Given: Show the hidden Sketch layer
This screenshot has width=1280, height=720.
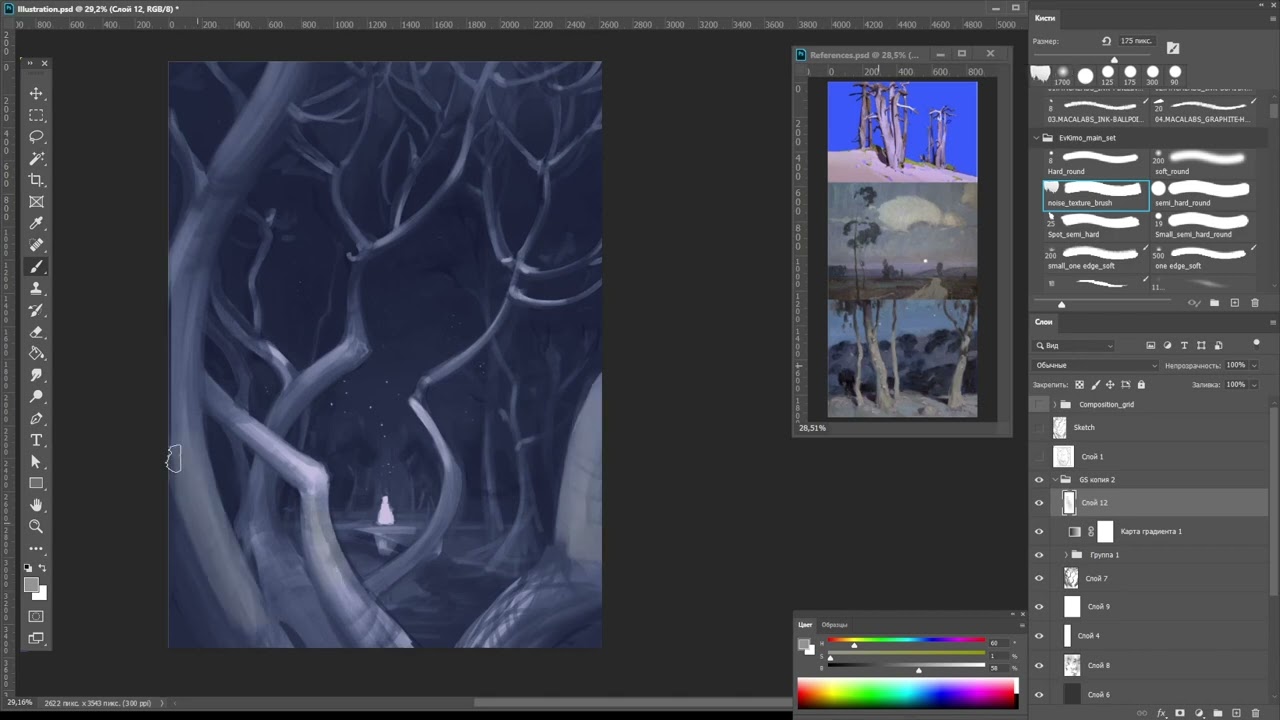Looking at the screenshot, I should click(x=1039, y=428).
